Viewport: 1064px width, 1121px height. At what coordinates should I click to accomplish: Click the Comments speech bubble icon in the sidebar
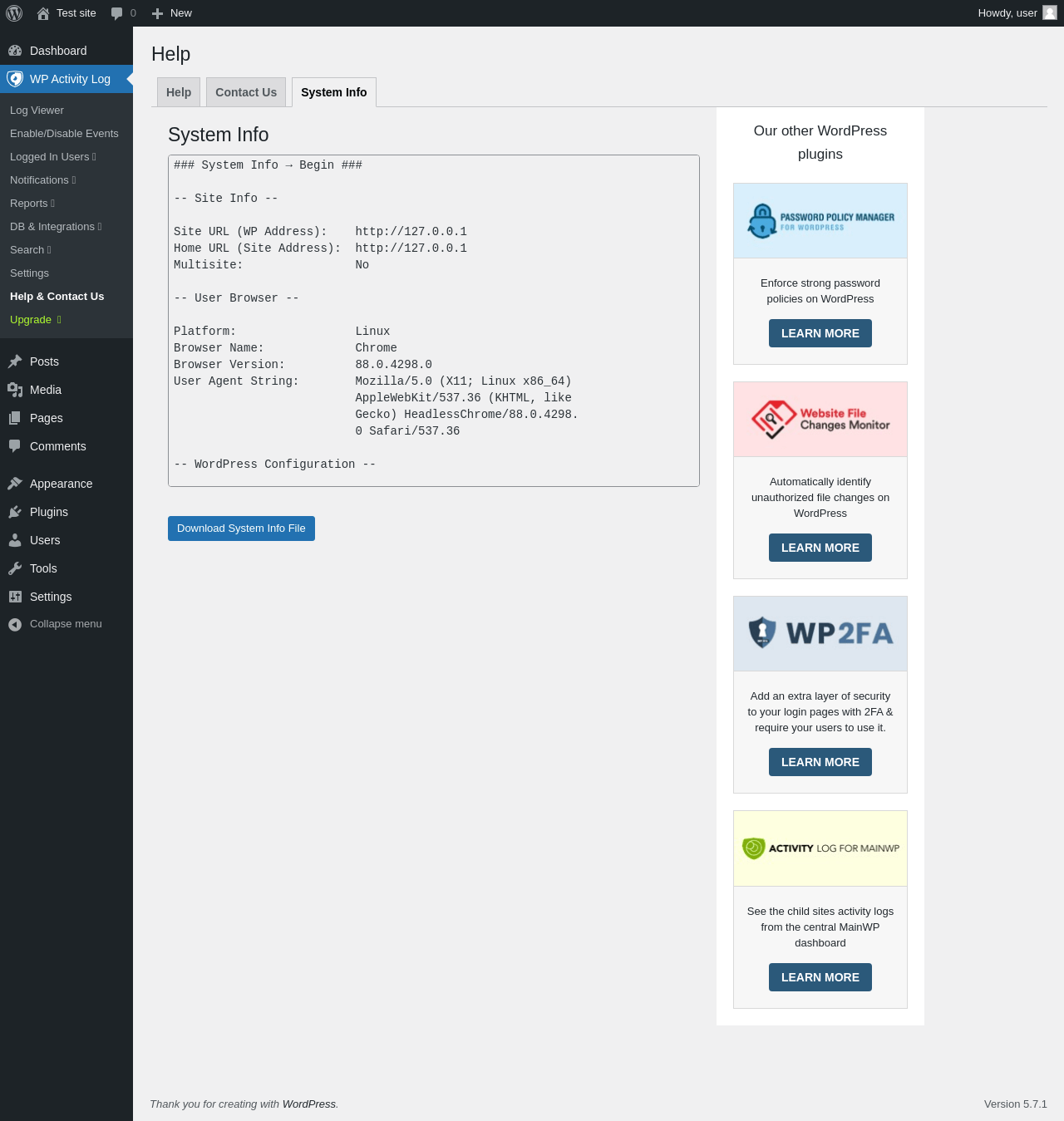[x=15, y=446]
